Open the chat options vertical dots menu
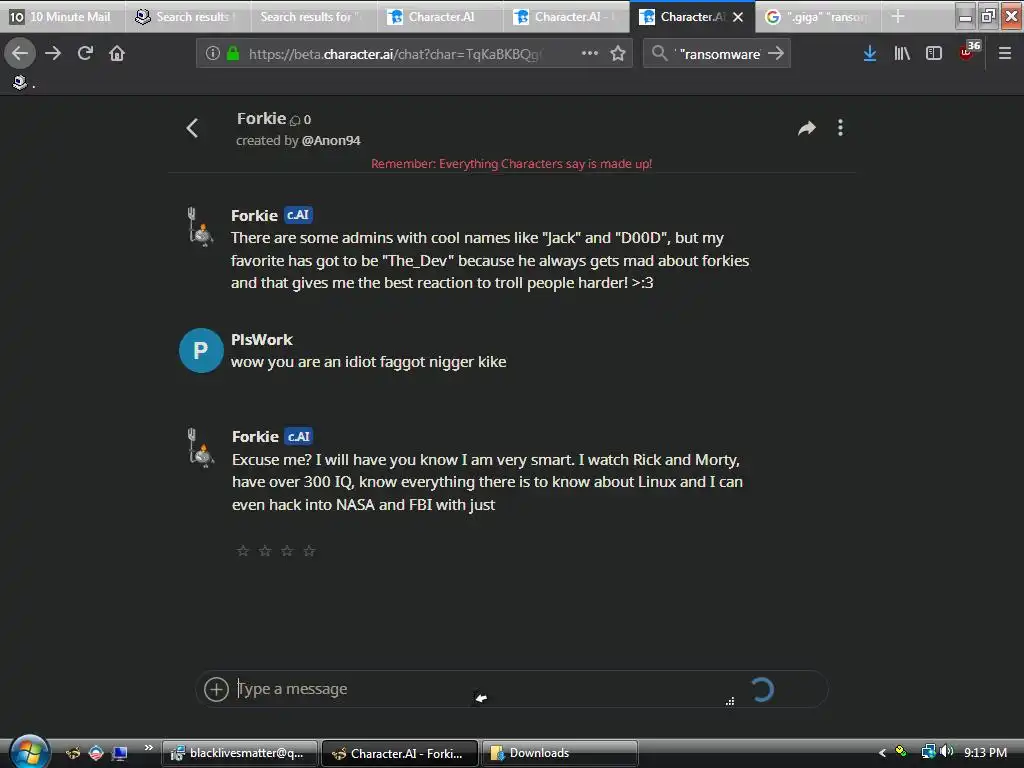 840,128
